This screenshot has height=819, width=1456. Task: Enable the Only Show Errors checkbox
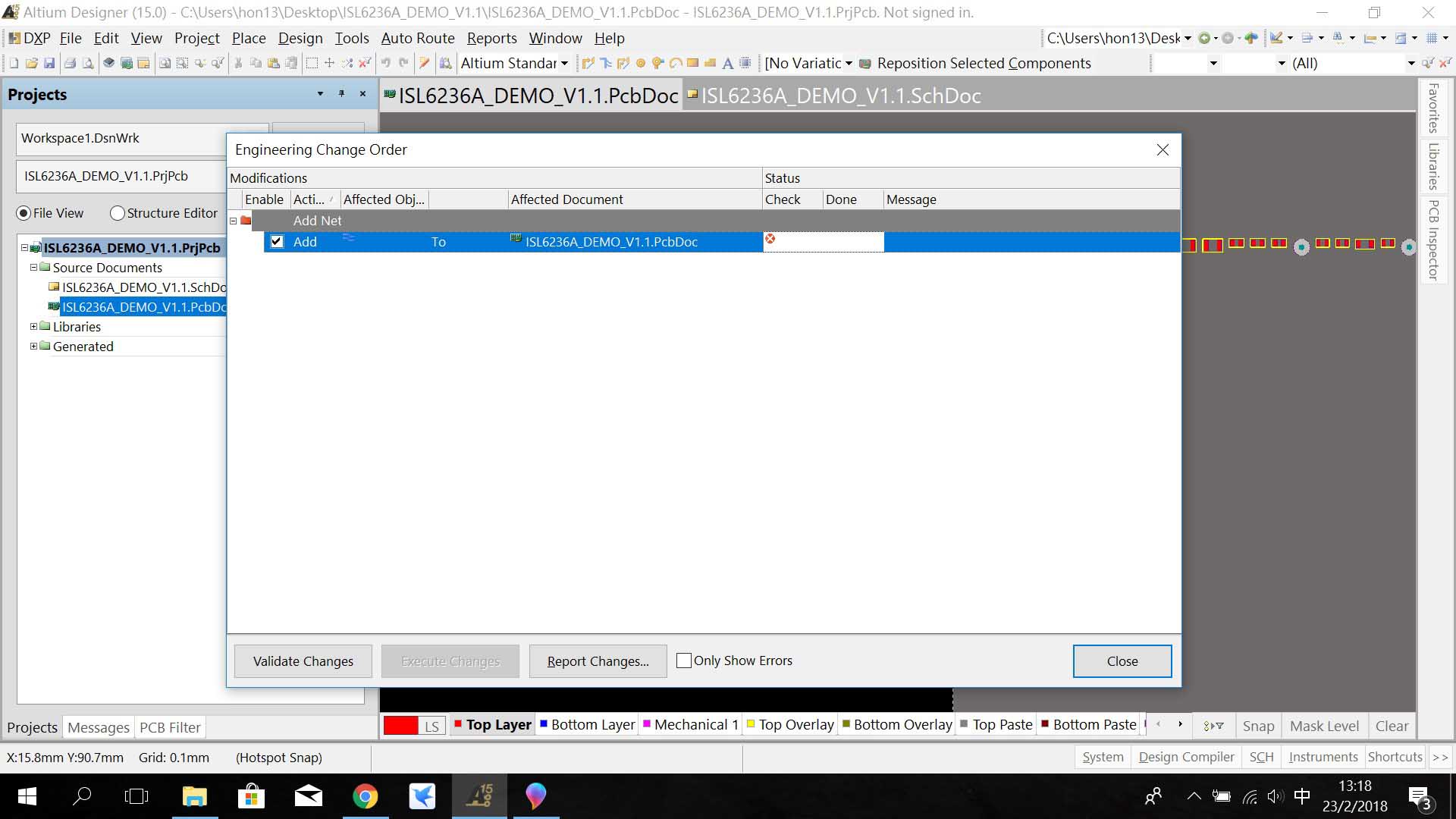684,661
